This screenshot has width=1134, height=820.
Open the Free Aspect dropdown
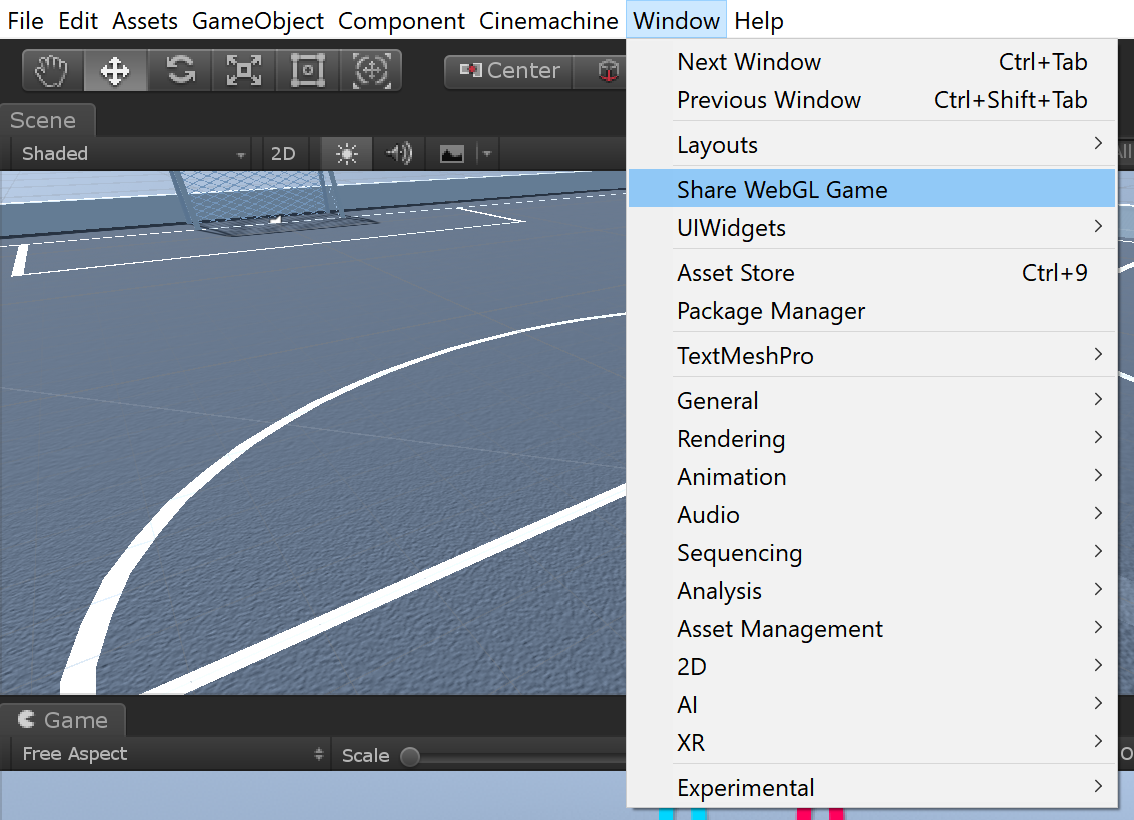[x=172, y=754]
